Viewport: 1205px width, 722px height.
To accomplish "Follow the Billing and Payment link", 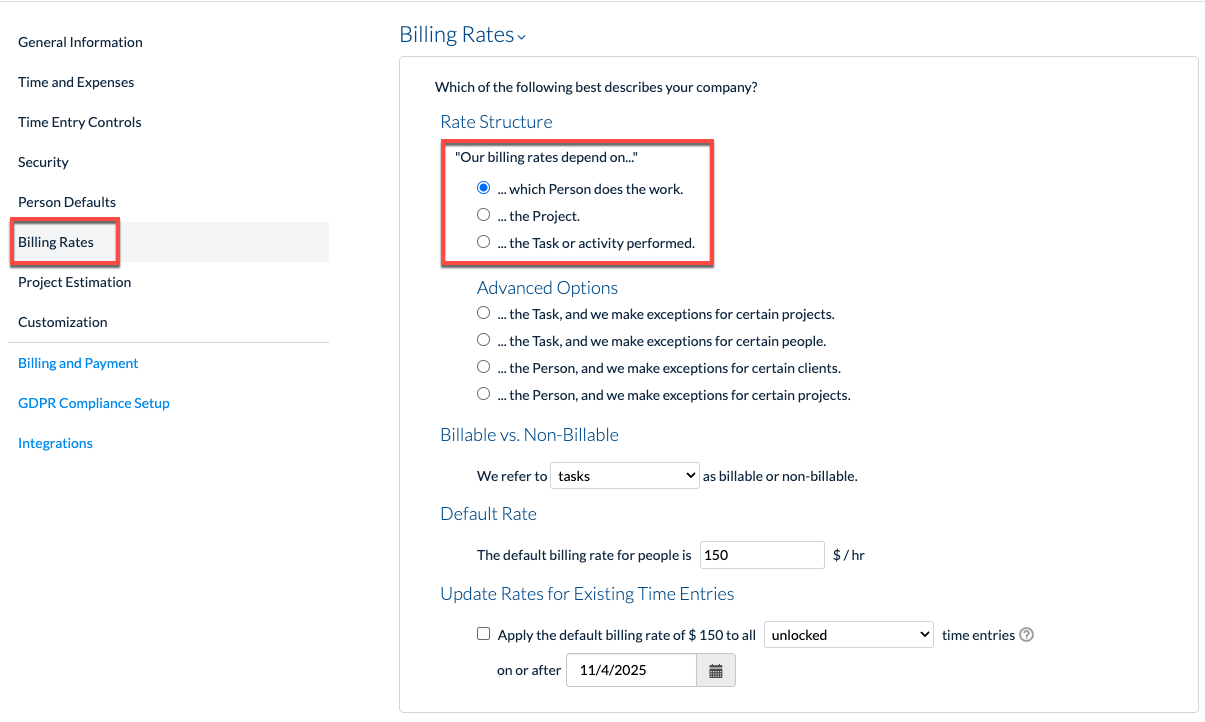I will [78, 363].
